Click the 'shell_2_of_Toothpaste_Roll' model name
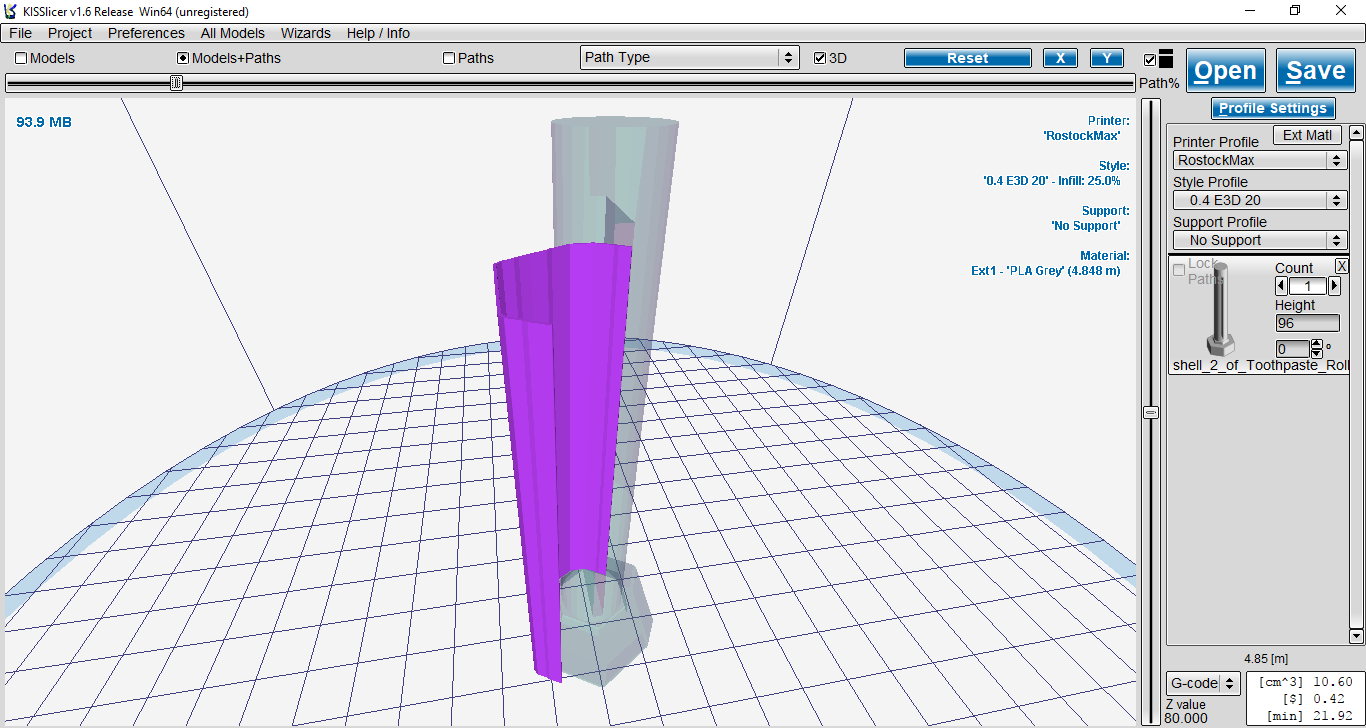 pos(1261,365)
